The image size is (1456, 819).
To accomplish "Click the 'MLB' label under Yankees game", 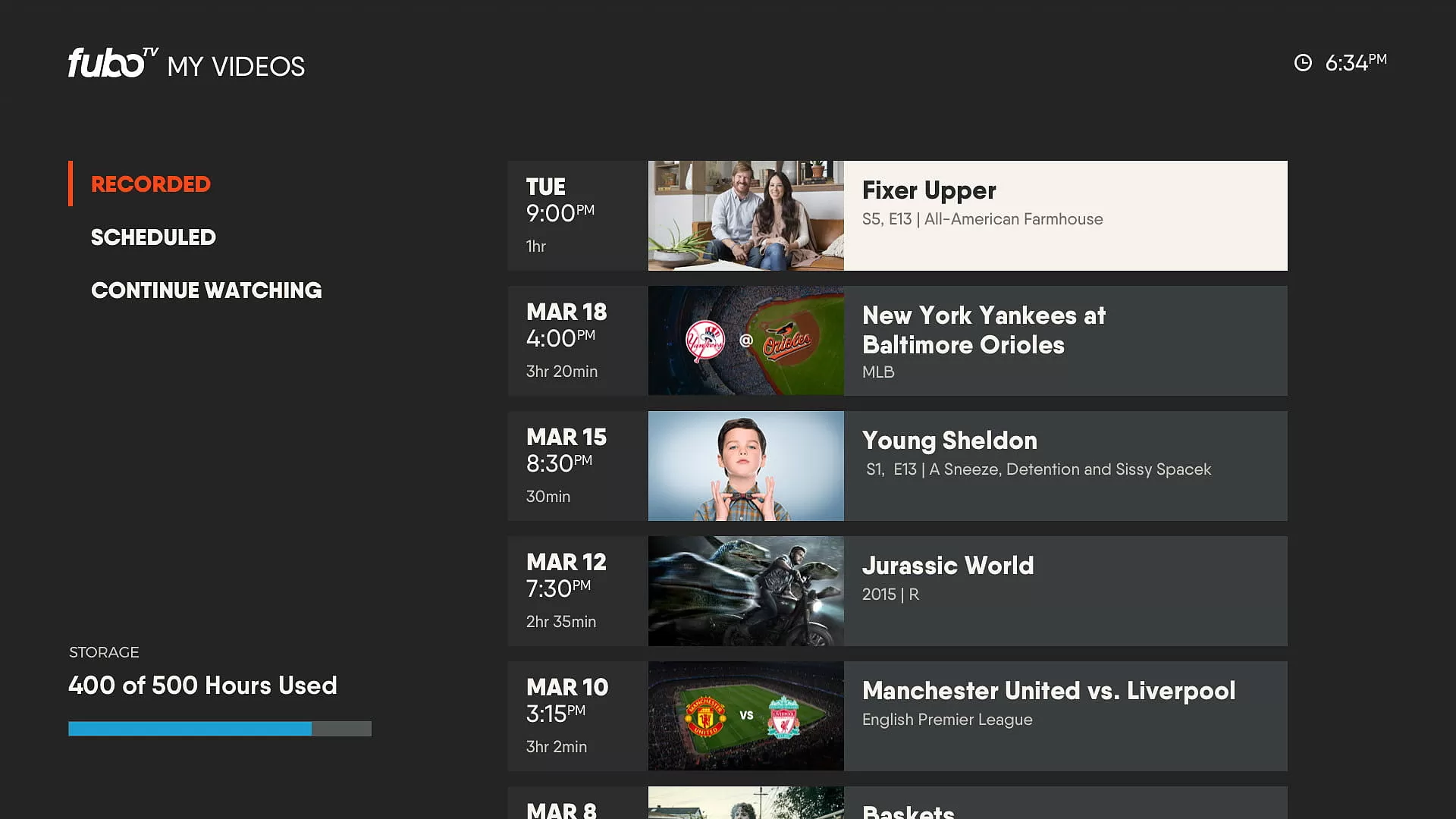I will tap(878, 372).
